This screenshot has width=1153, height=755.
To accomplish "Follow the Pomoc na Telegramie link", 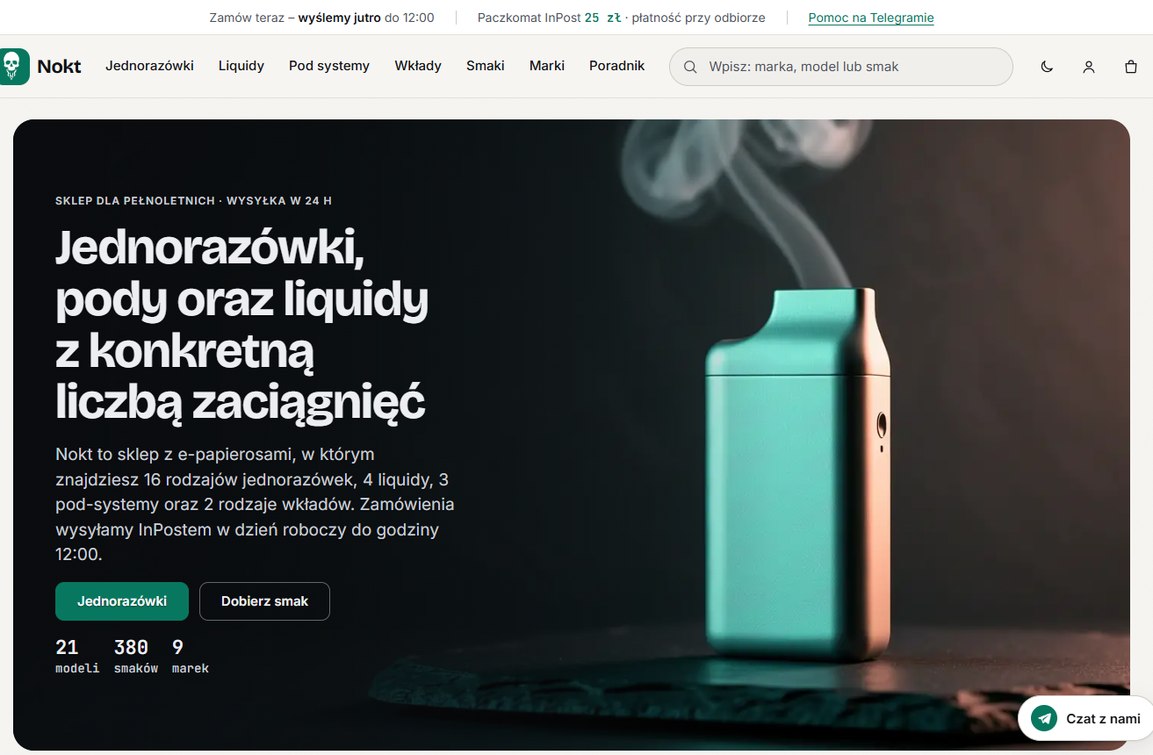I will click(871, 18).
